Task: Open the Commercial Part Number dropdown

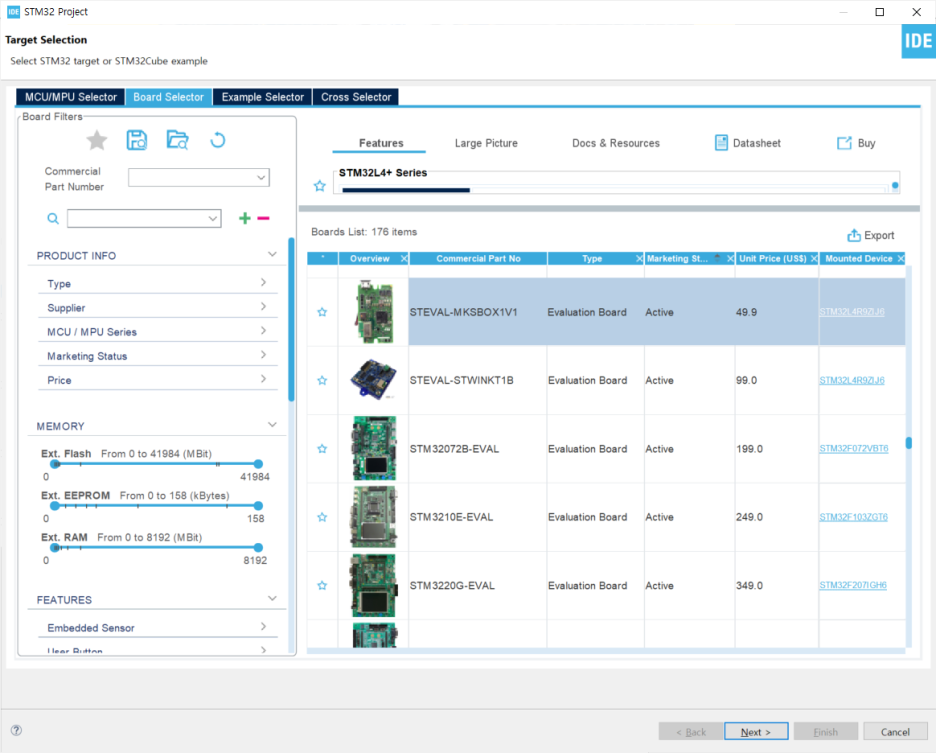Action: 199,177
